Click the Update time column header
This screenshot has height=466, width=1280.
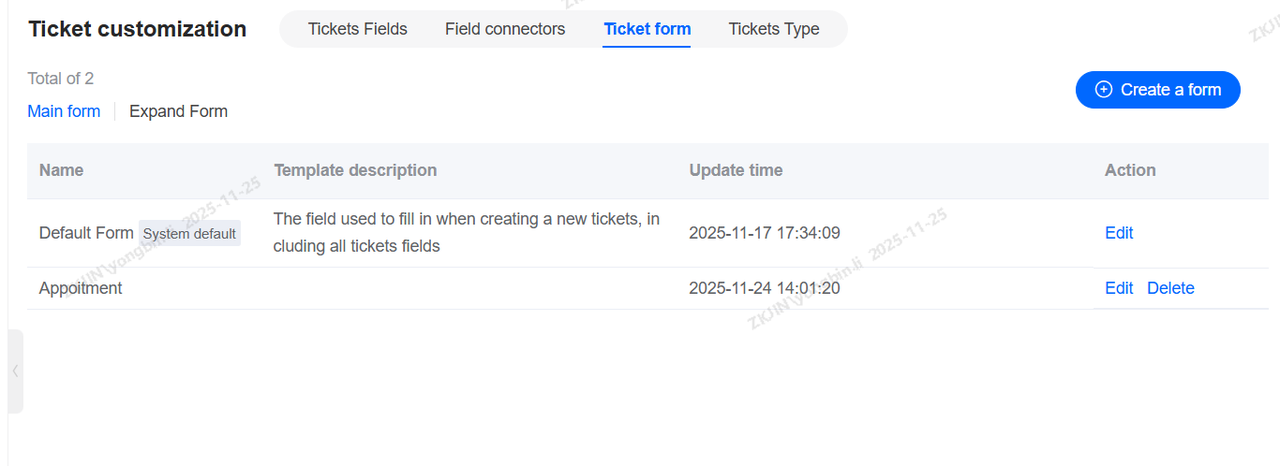[735, 170]
